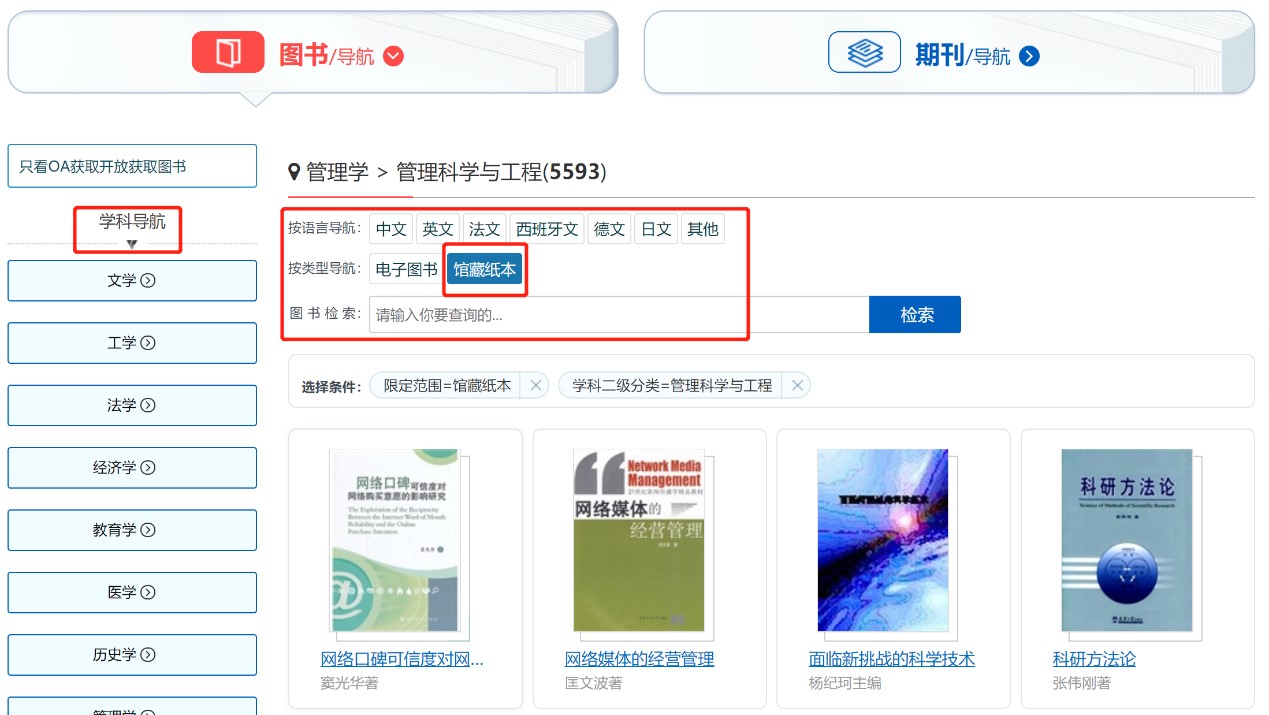Open cover of 科研方法论 book

[1127, 540]
